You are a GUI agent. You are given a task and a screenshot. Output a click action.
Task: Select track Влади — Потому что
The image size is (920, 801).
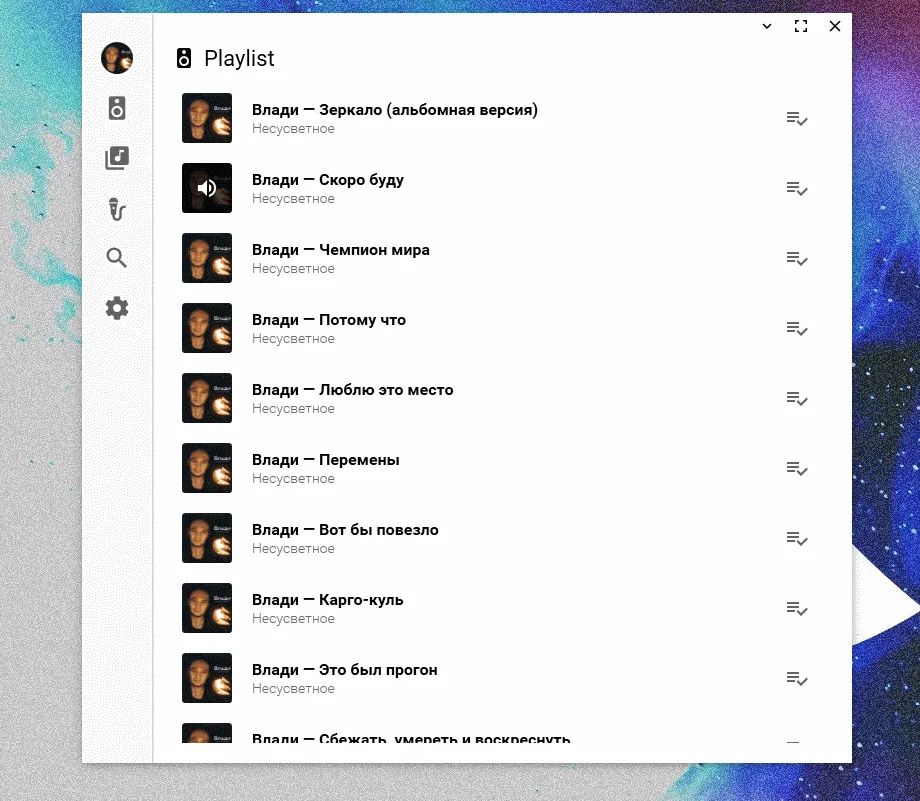pyautogui.click(x=329, y=320)
